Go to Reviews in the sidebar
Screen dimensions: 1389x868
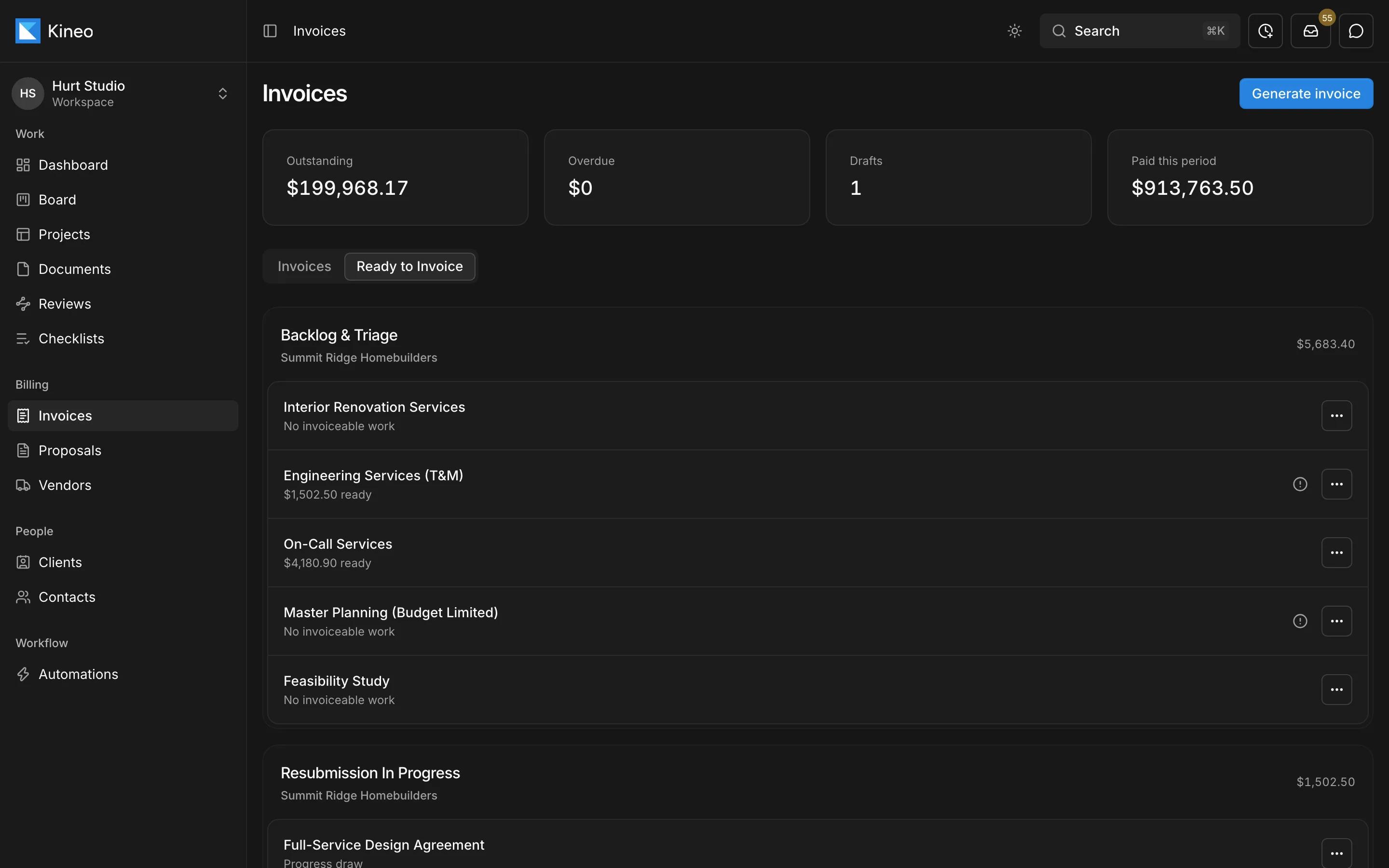coord(123,304)
